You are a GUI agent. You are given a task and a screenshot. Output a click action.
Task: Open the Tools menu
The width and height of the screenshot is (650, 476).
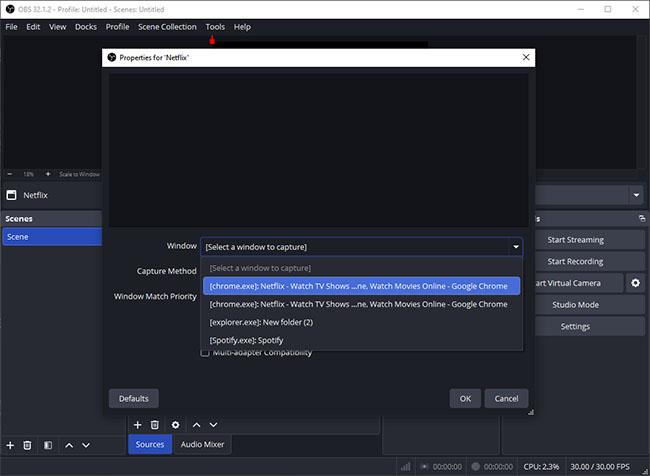click(x=215, y=27)
